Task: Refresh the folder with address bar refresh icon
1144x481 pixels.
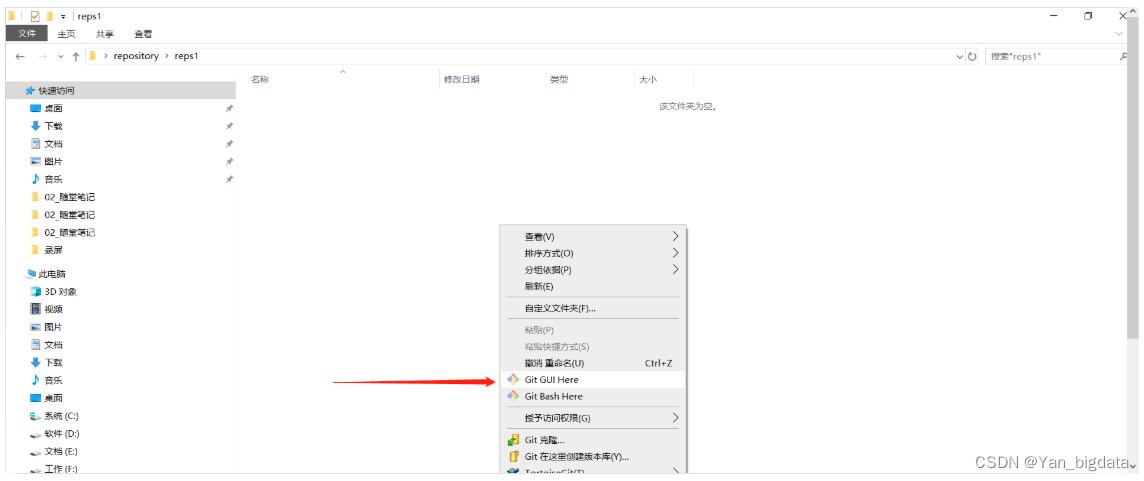Action: coord(972,56)
